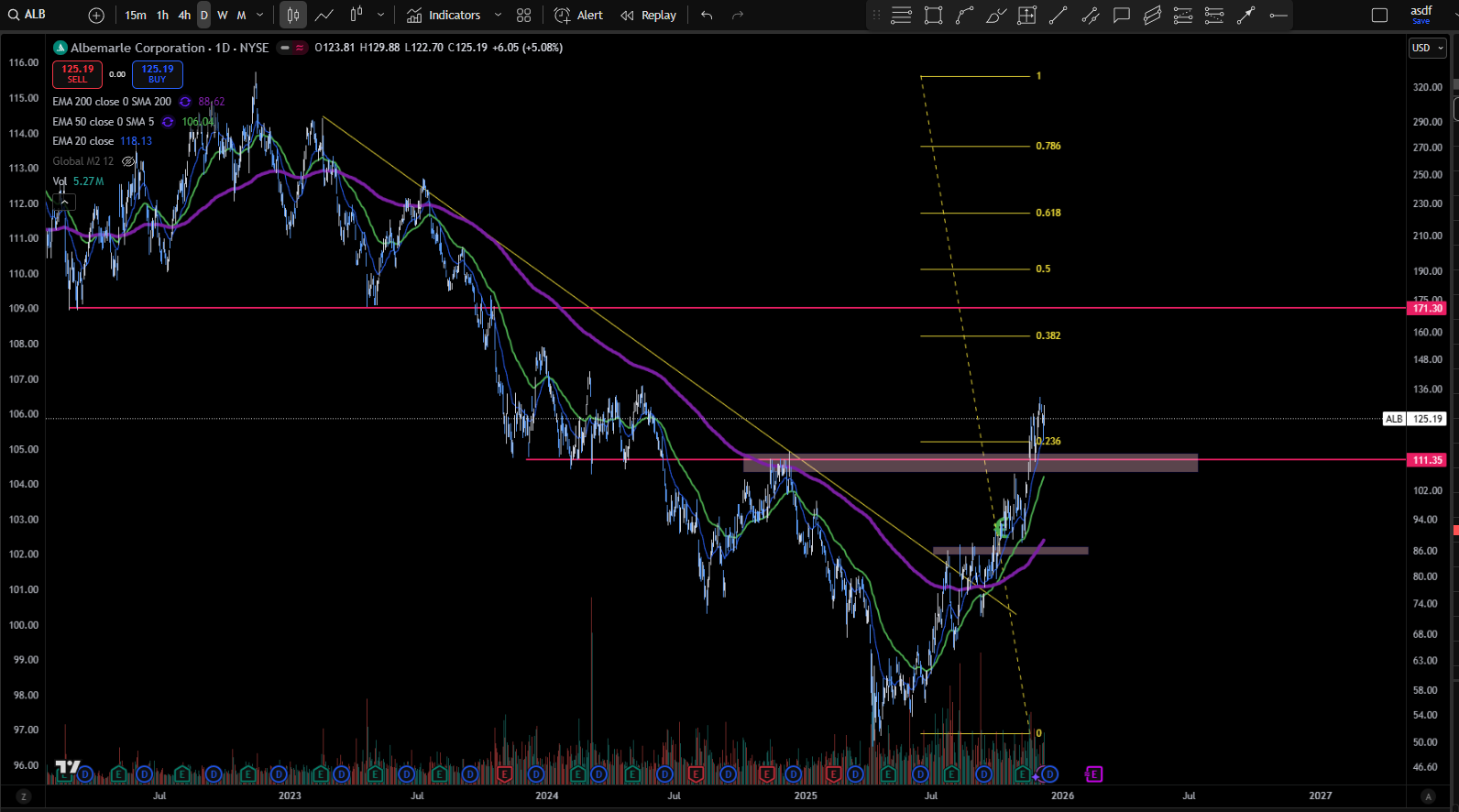The image size is (1459, 812).
Task: Expand the favorite indicators dropdown
Action: click(498, 15)
